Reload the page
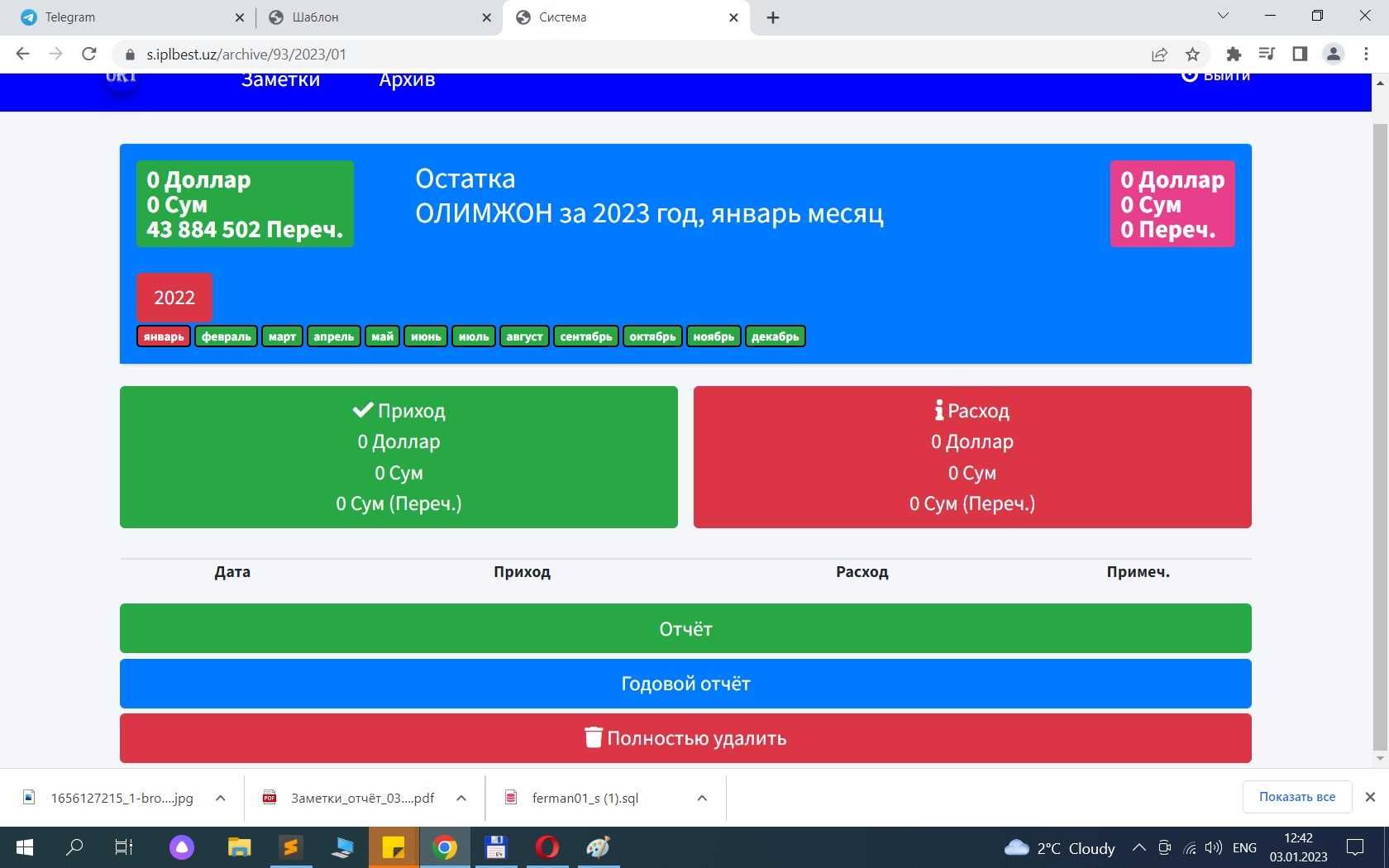 89,54
